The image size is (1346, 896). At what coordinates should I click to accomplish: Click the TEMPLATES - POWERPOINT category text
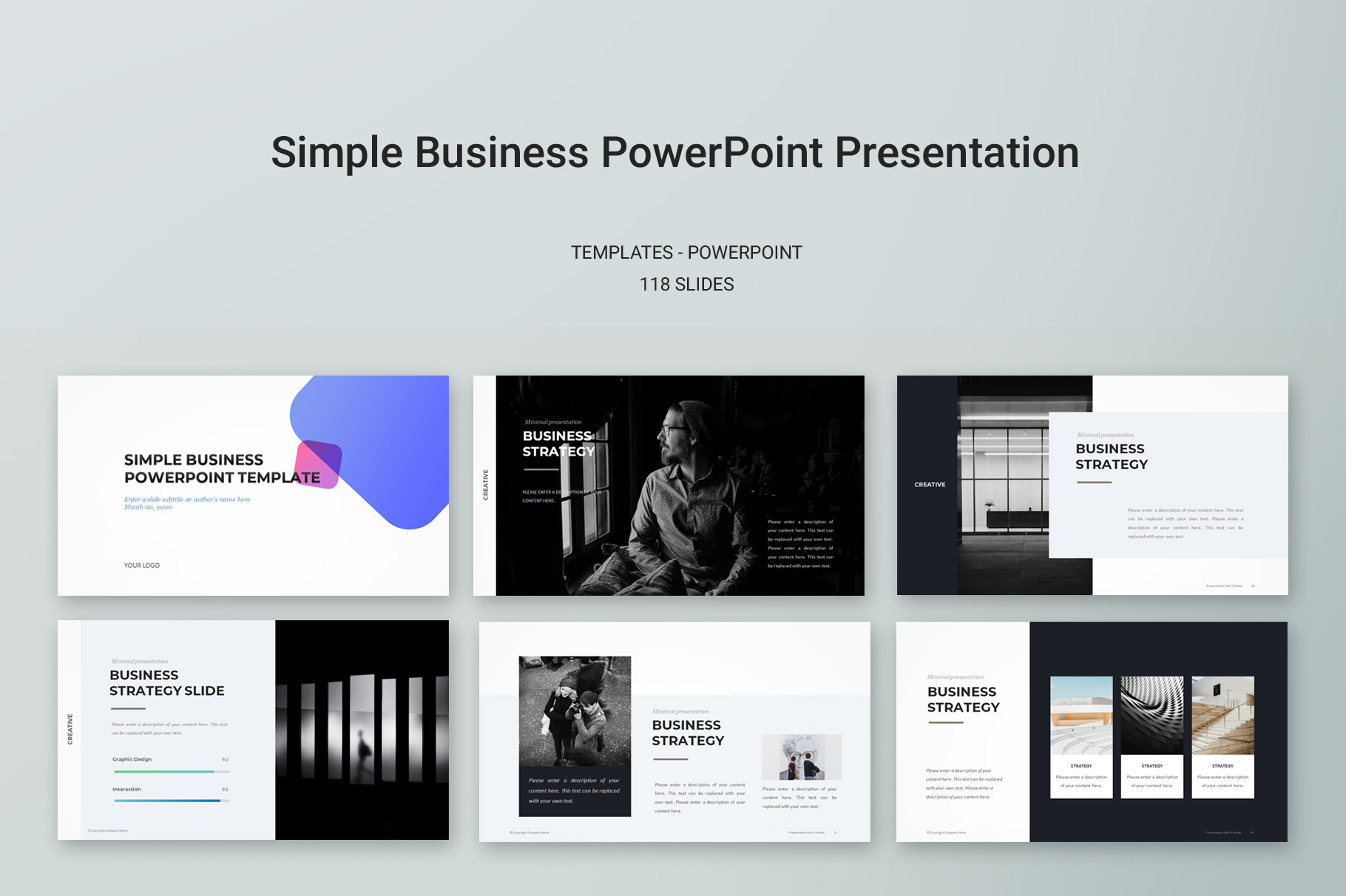click(686, 253)
